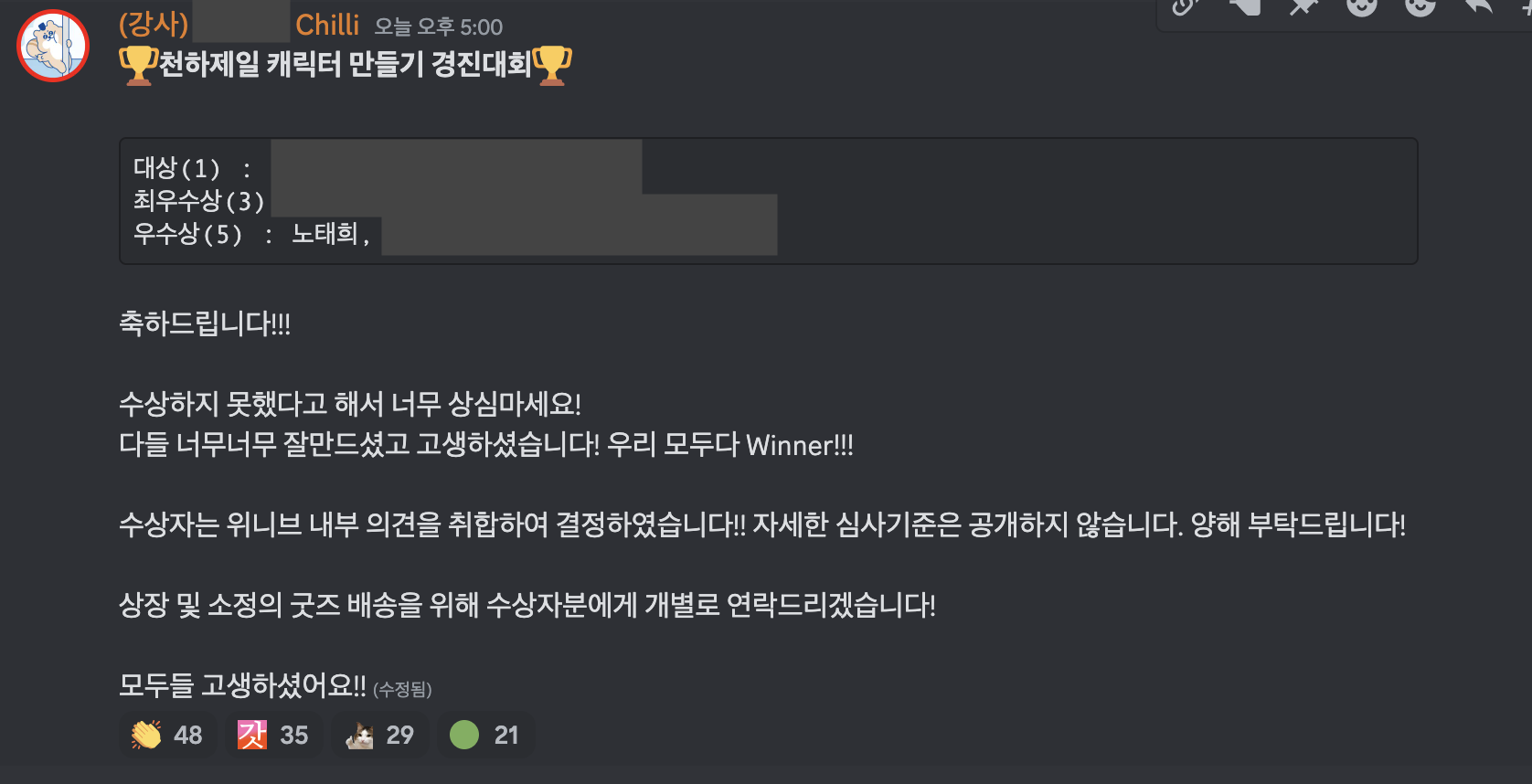The height and width of the screenshot is (784, 1532).
Task: Reply to message with arrow icon
Action: (1478, 5)
